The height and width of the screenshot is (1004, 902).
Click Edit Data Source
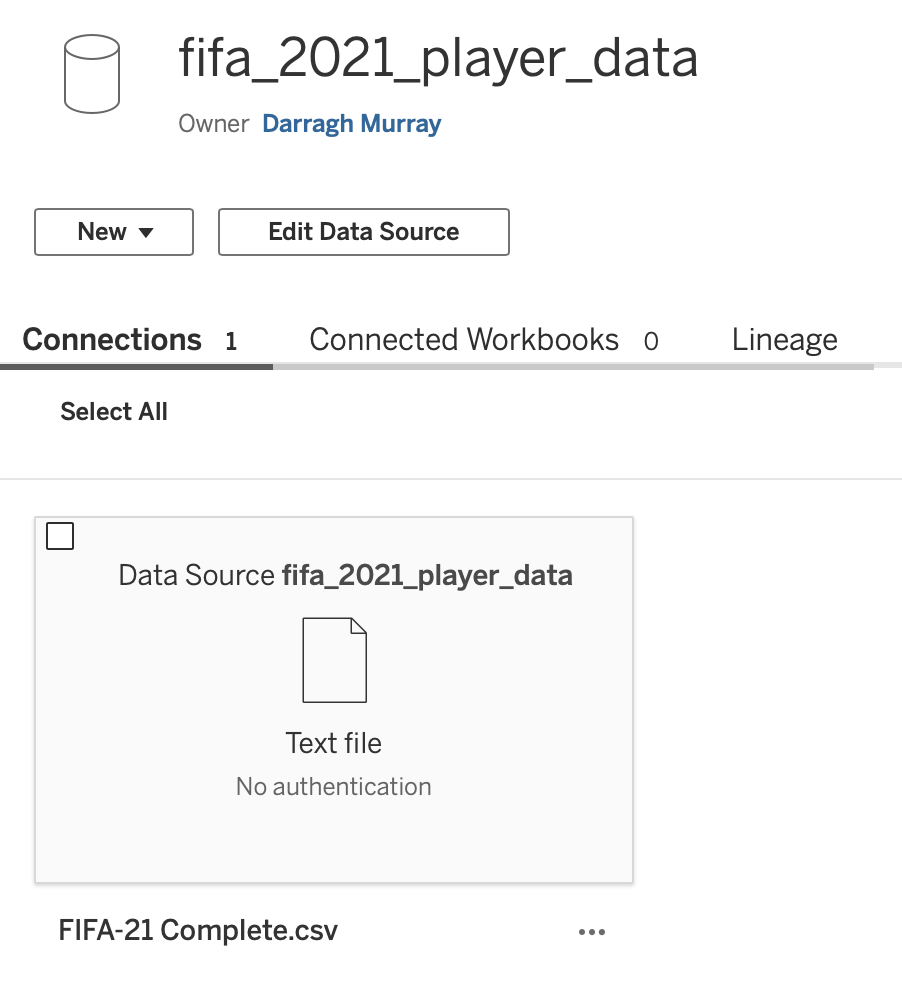point(363,231)
